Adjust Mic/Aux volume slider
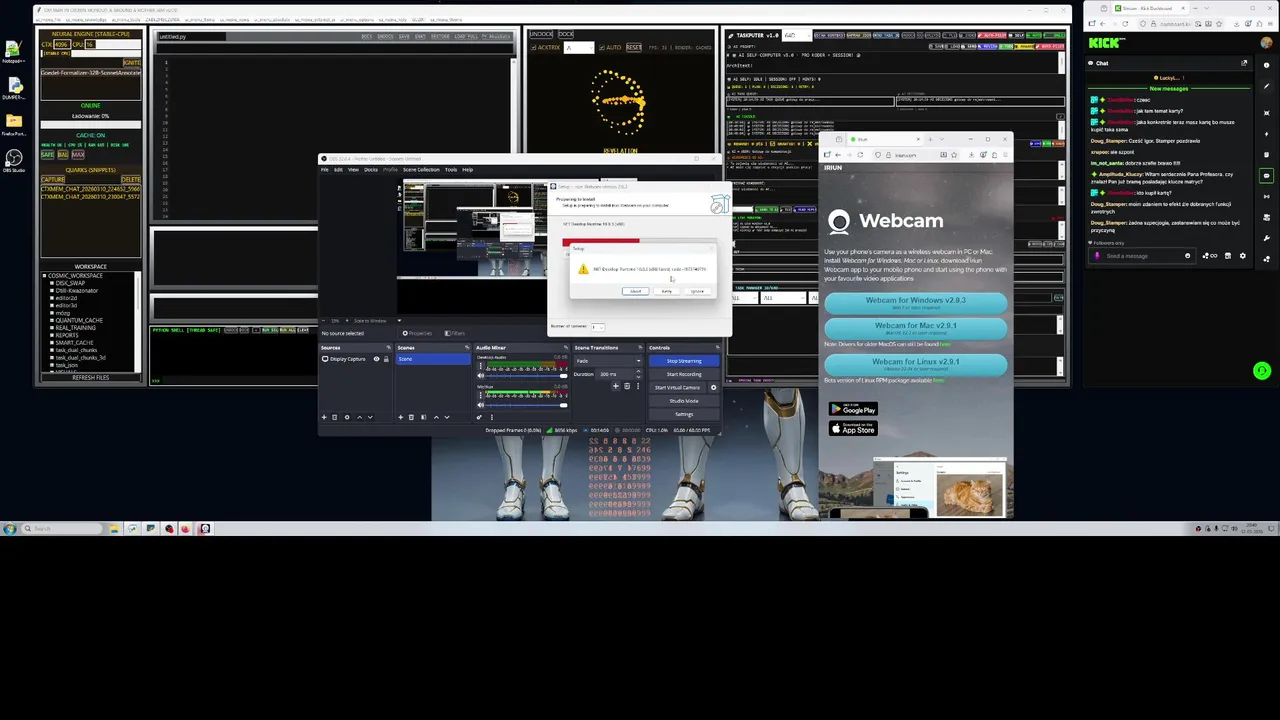Viewport: 1280px width, 720px height. coord(527,405)
